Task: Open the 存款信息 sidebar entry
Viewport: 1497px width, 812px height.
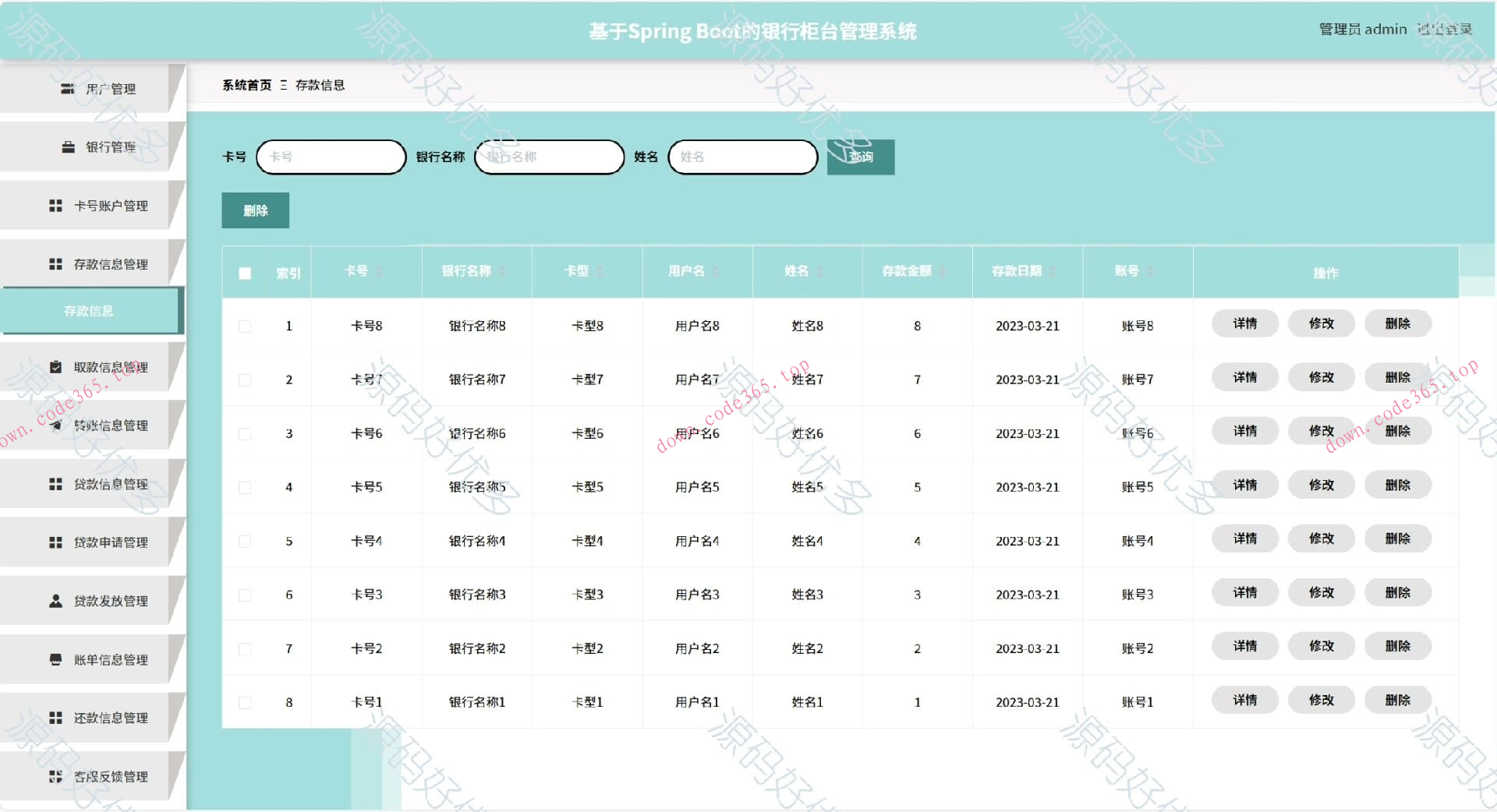Action: [x=88, y=310]
